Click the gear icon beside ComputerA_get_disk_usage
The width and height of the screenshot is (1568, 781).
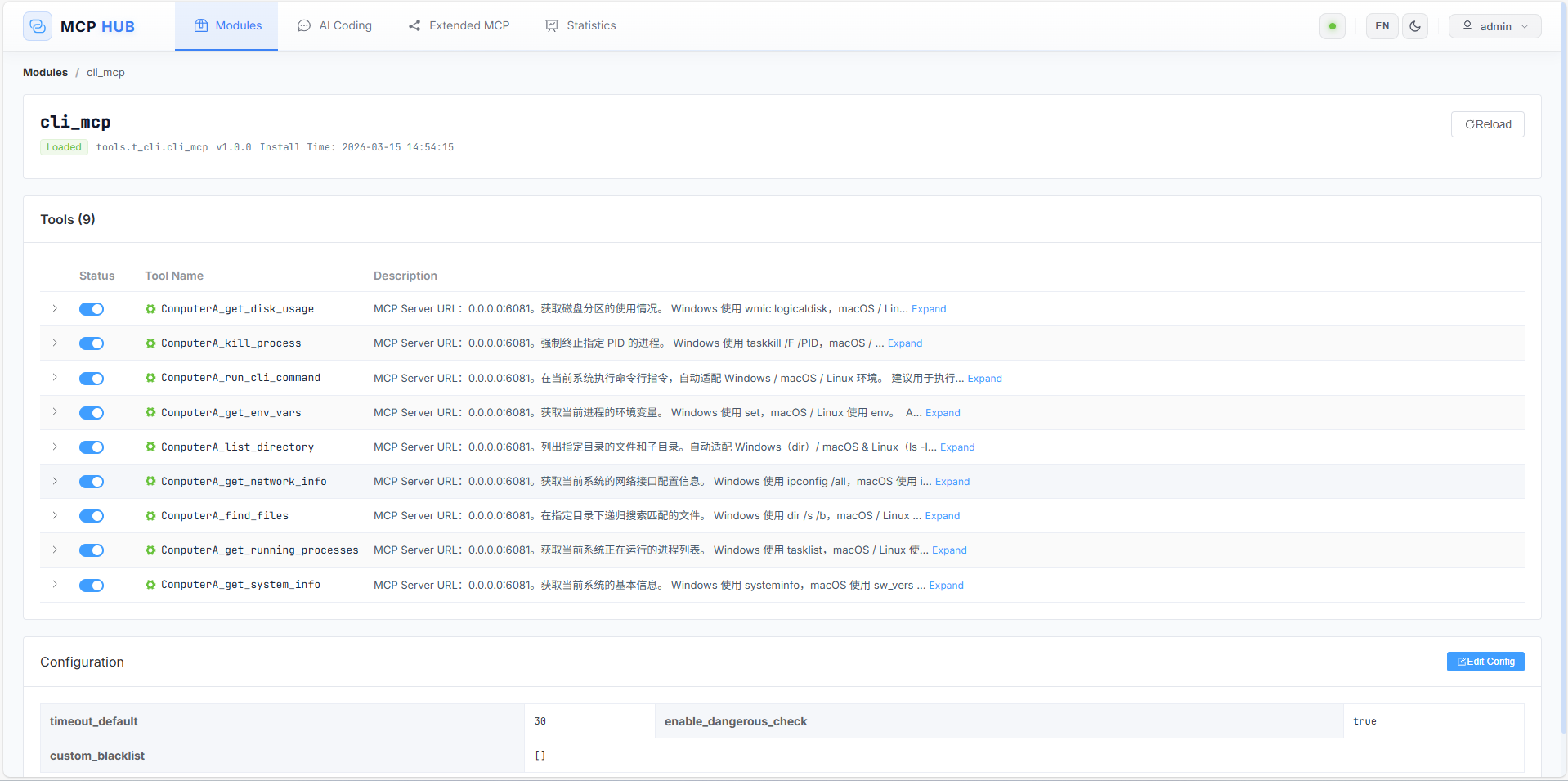point(150,309)
